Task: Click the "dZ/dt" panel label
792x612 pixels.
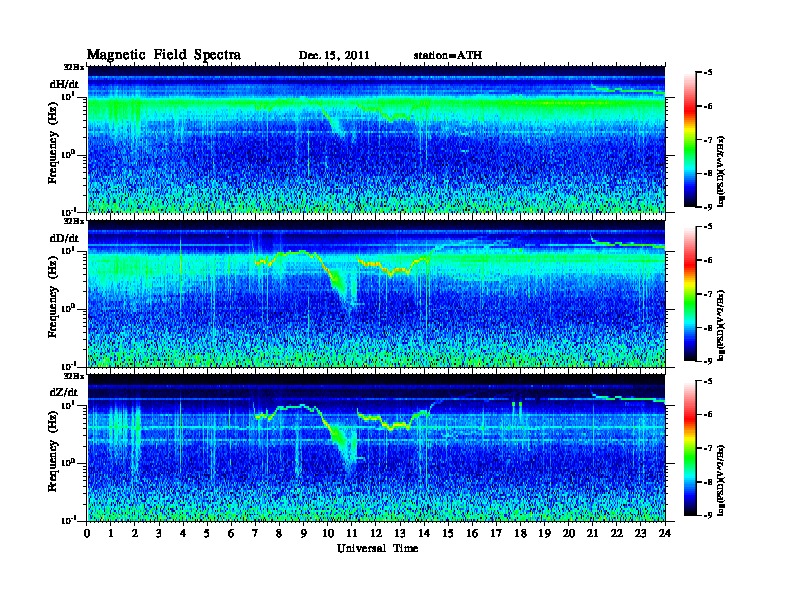Action: [x=64, y=392]
